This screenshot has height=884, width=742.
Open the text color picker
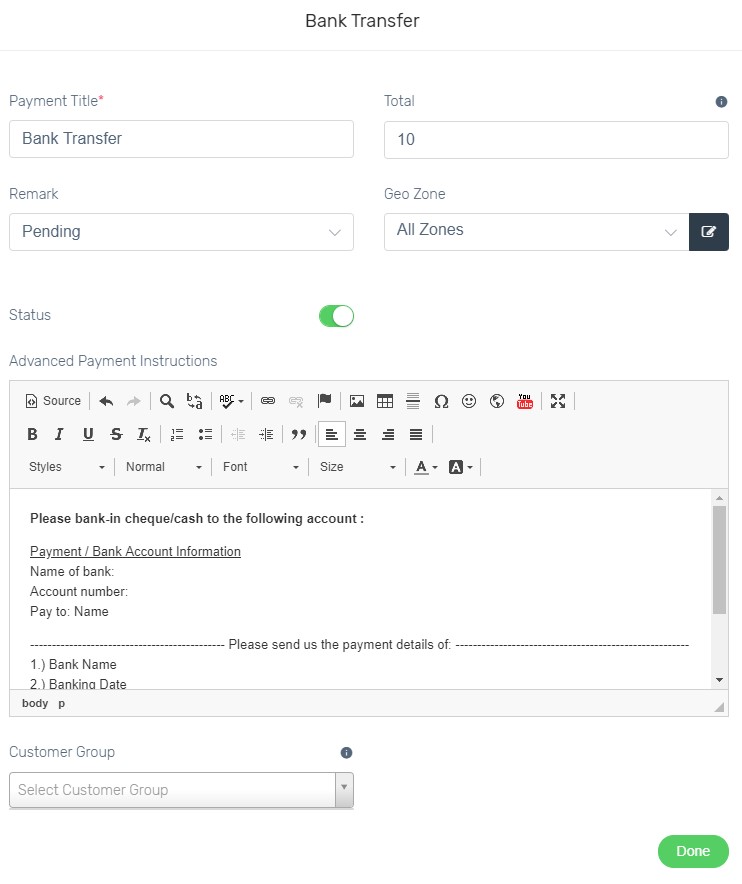point(426,467)
